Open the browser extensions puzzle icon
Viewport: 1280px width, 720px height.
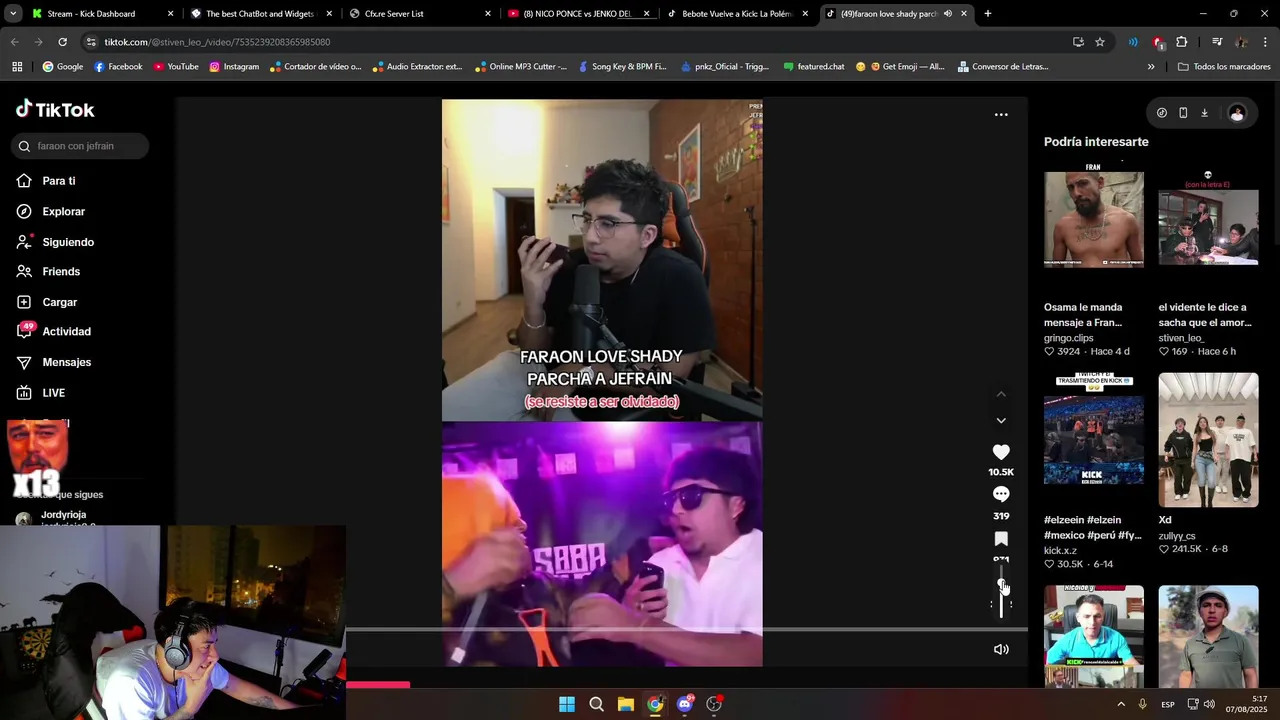[1182, 42]
